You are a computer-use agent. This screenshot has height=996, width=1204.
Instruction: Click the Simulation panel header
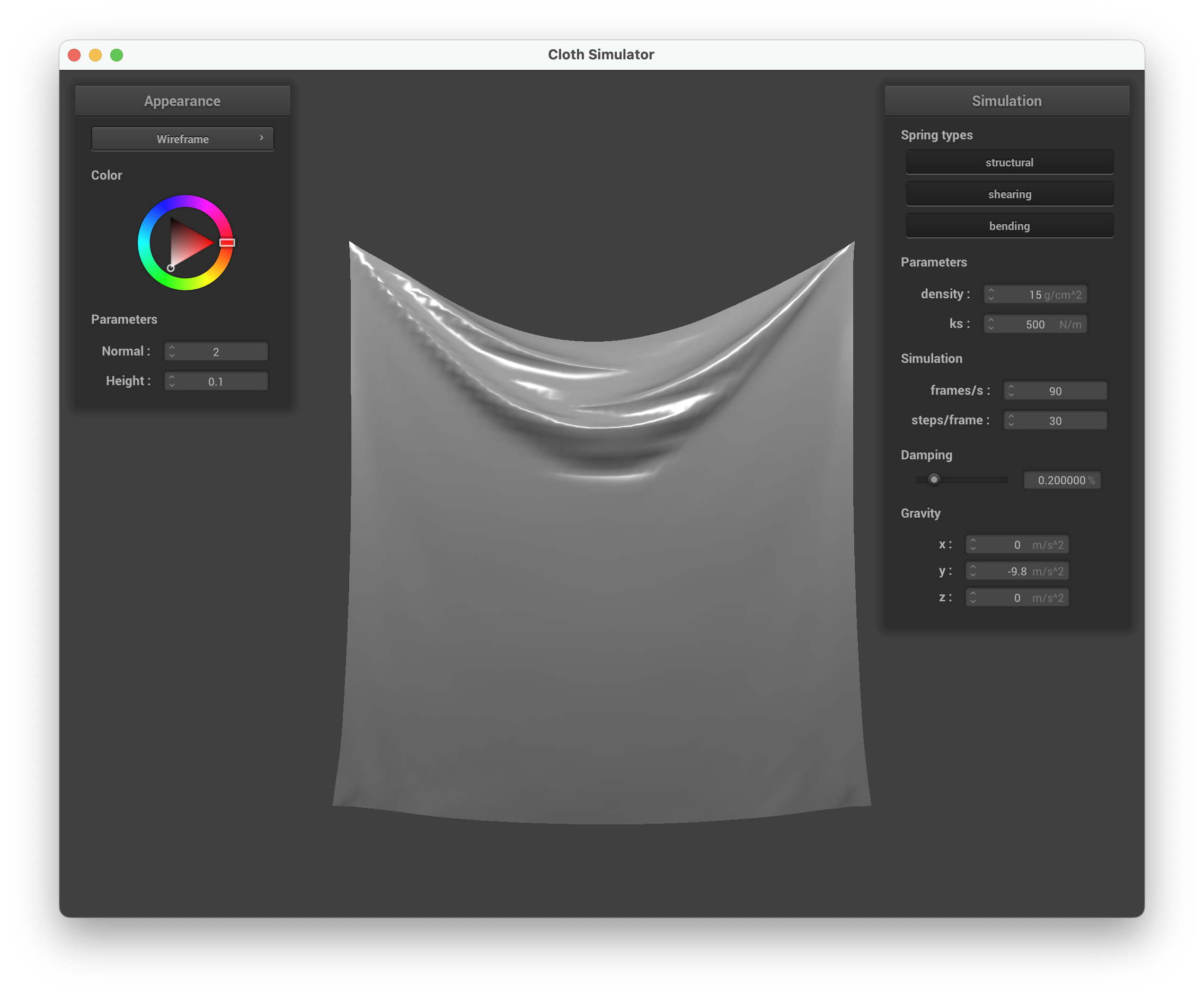1006,101
